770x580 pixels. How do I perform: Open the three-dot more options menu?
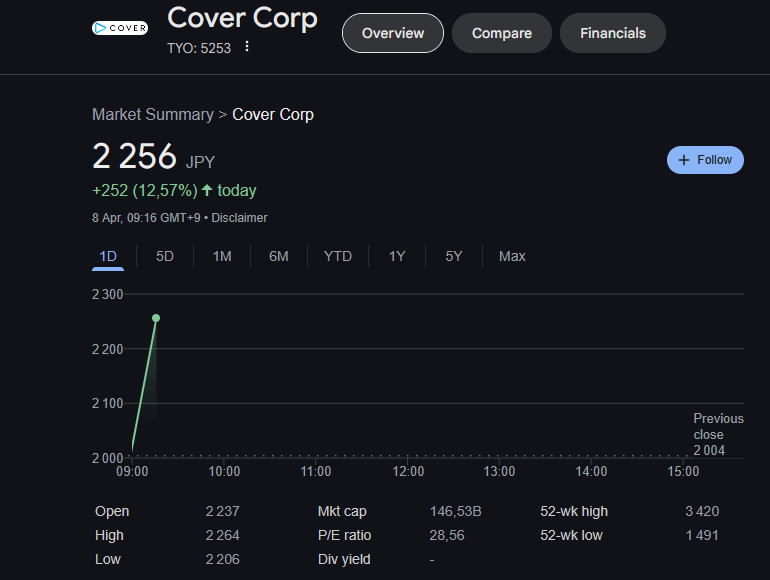point(247,47)
